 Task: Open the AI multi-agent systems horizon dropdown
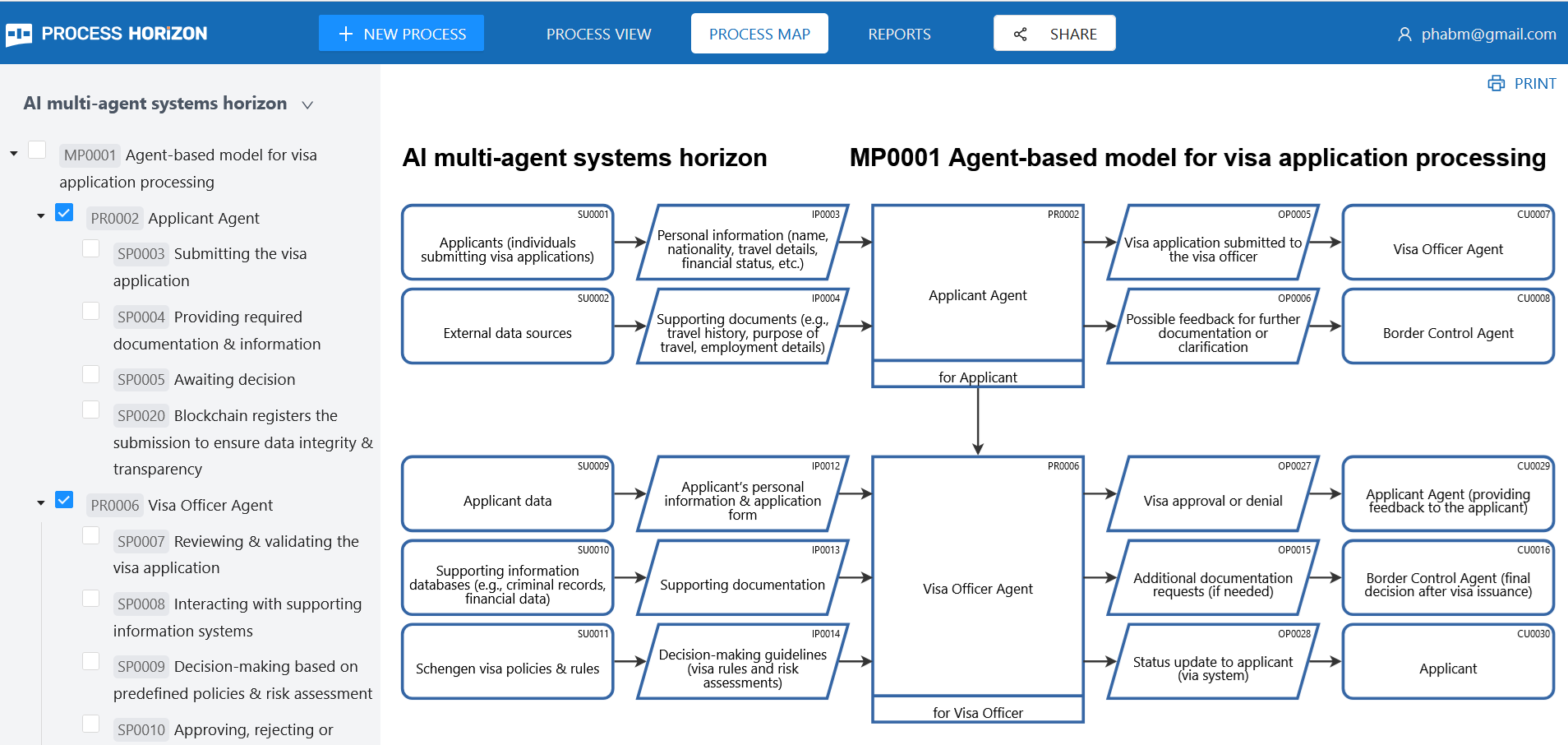pyautogui.click(x=307, y=104)
